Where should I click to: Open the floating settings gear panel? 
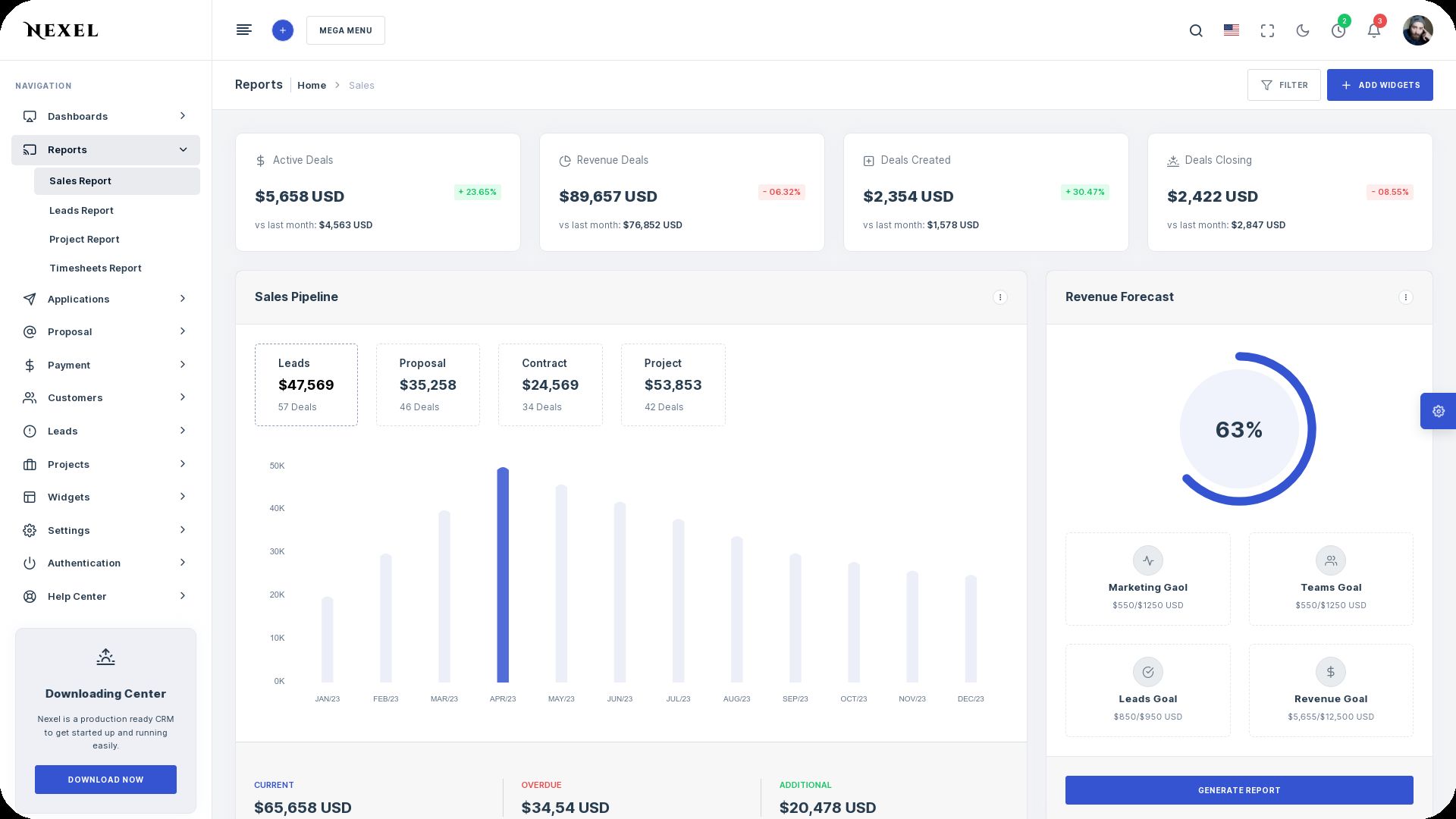[1438, 411]
